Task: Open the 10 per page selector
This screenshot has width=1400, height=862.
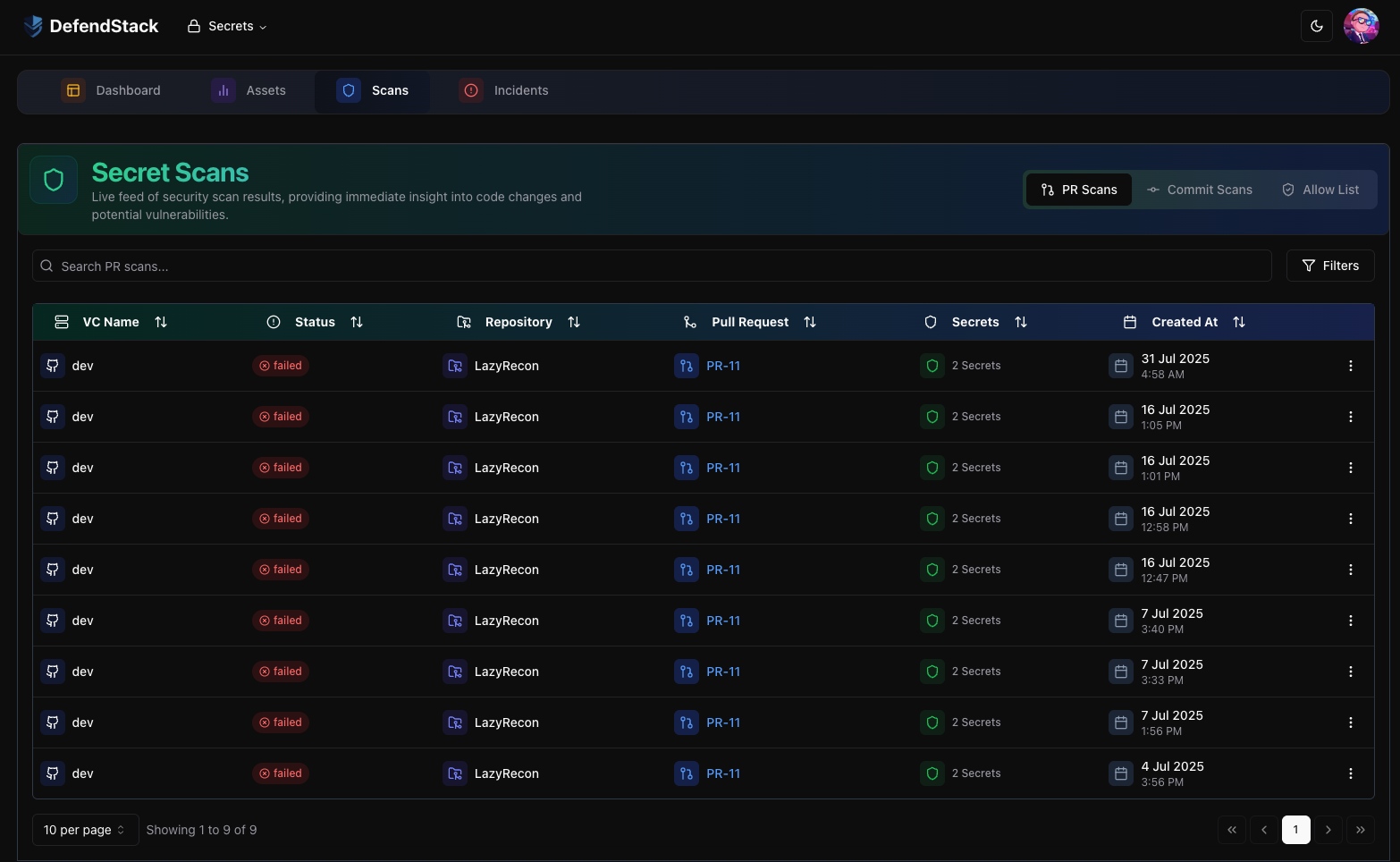Action: pos(85,830)
